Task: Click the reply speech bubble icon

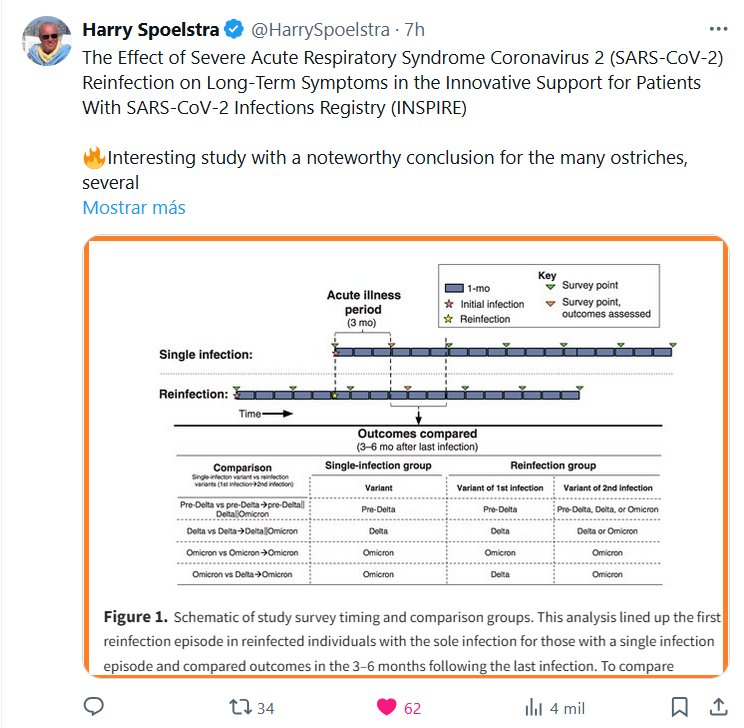Action: [94, 707]
